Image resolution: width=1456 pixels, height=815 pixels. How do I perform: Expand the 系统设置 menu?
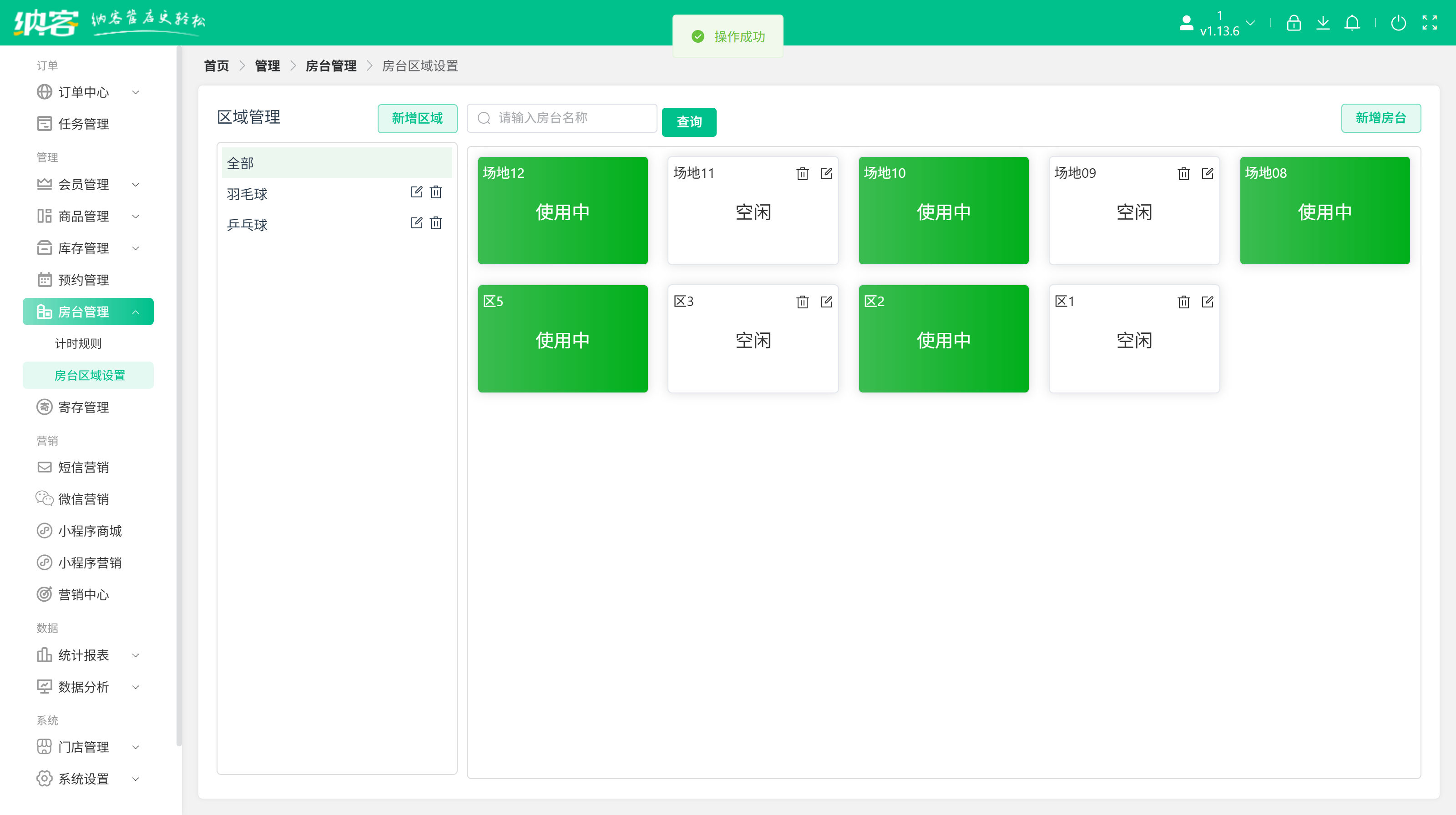tap(84, 779)
